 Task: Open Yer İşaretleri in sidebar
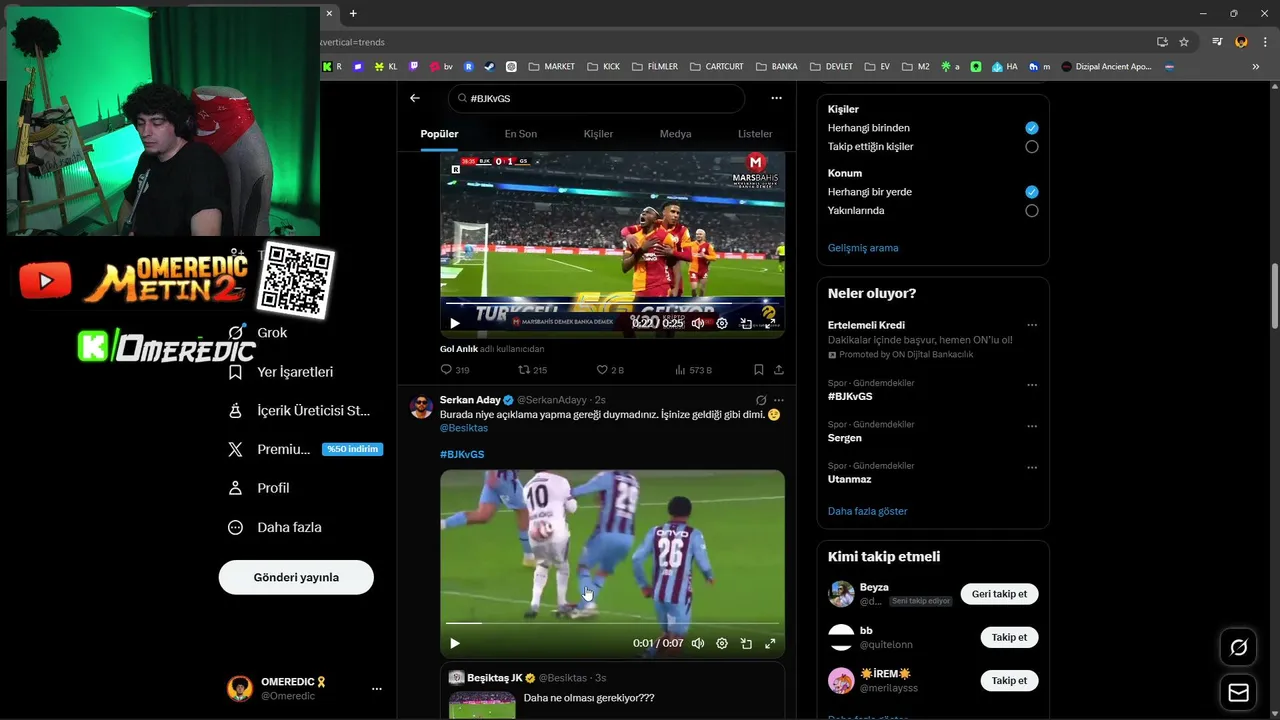[x=281, y=372]
